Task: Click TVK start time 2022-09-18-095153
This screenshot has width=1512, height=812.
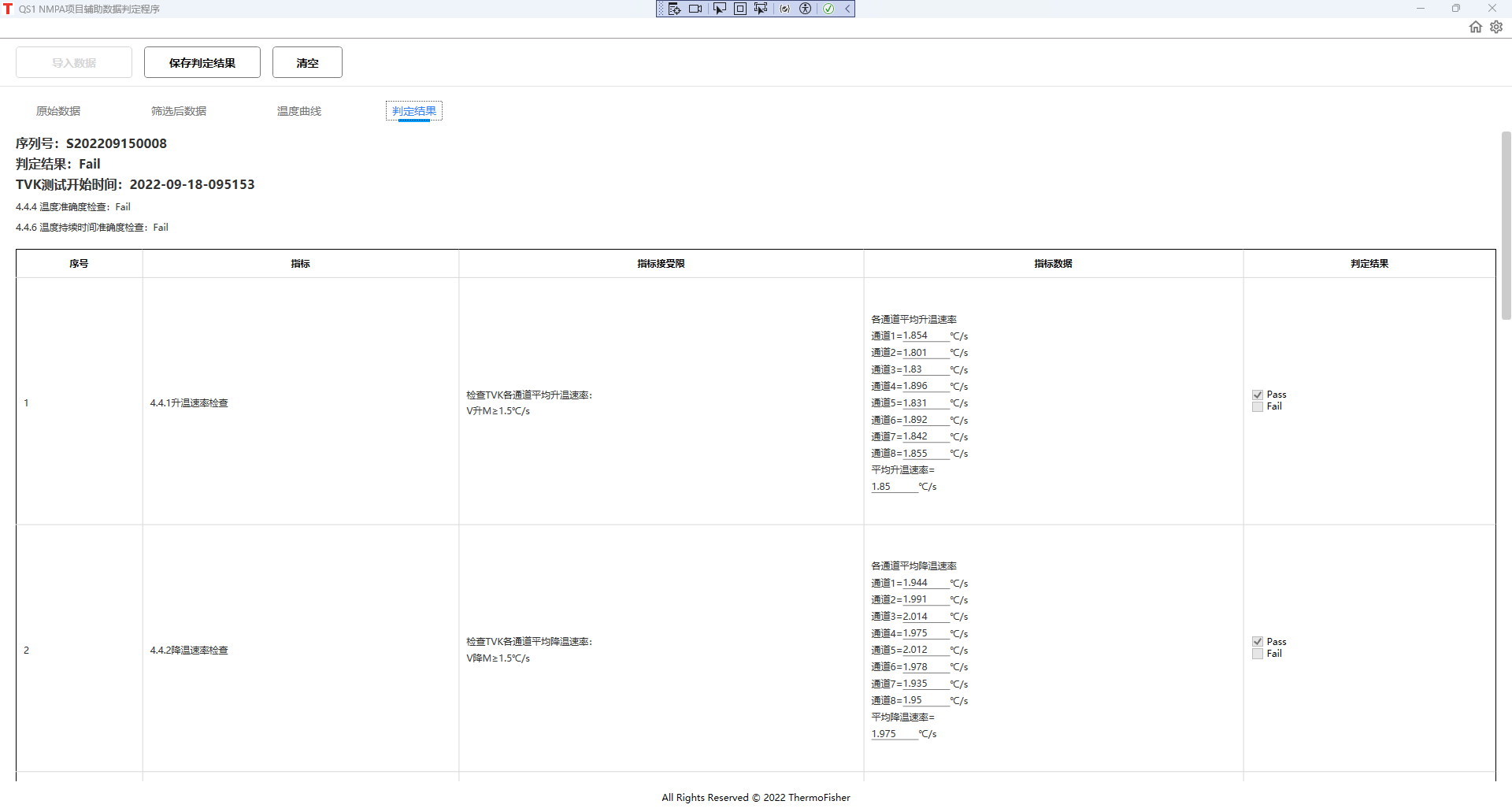Action: click(192, 184)
